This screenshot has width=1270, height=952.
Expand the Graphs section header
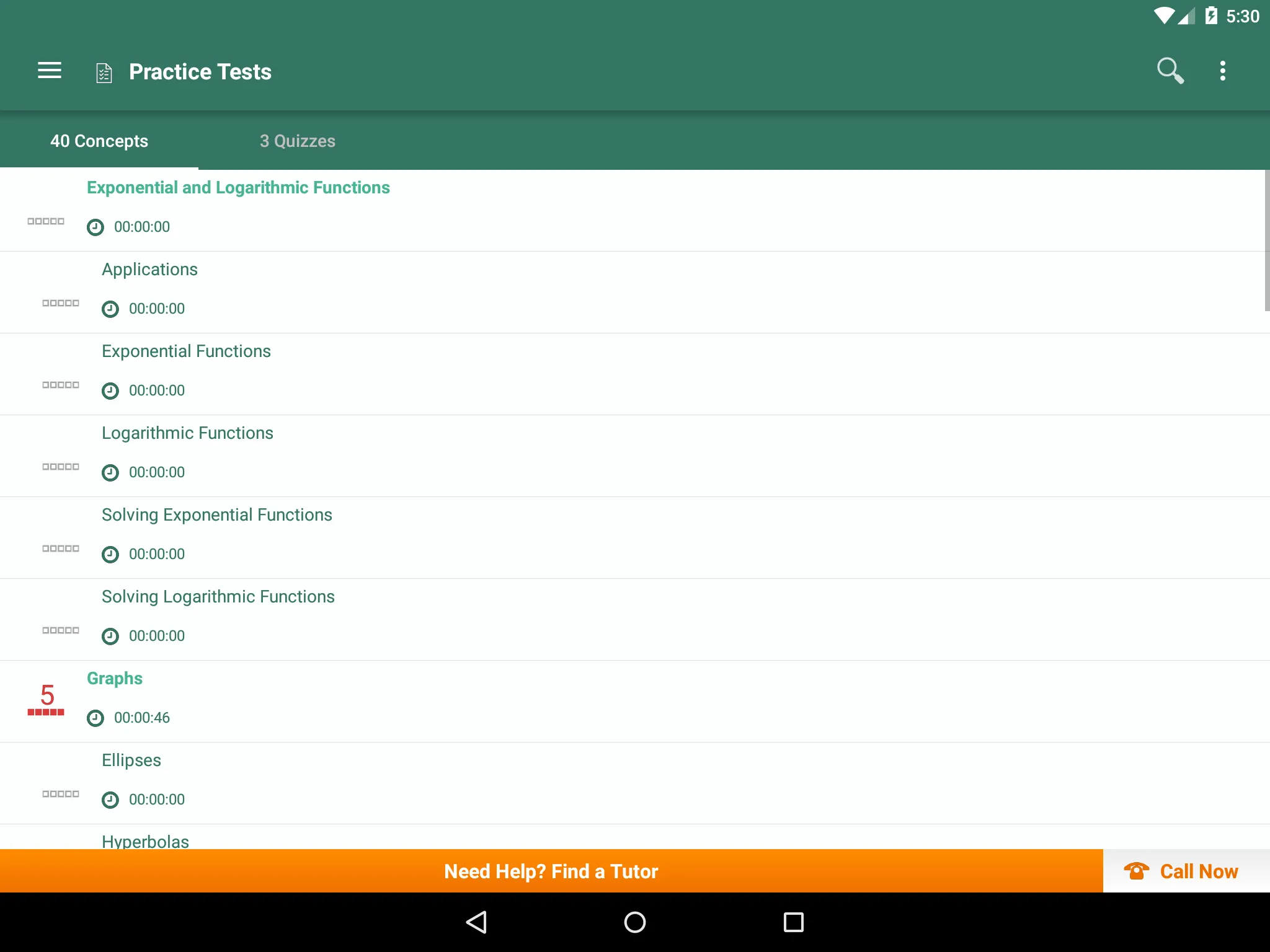point(114,678)
